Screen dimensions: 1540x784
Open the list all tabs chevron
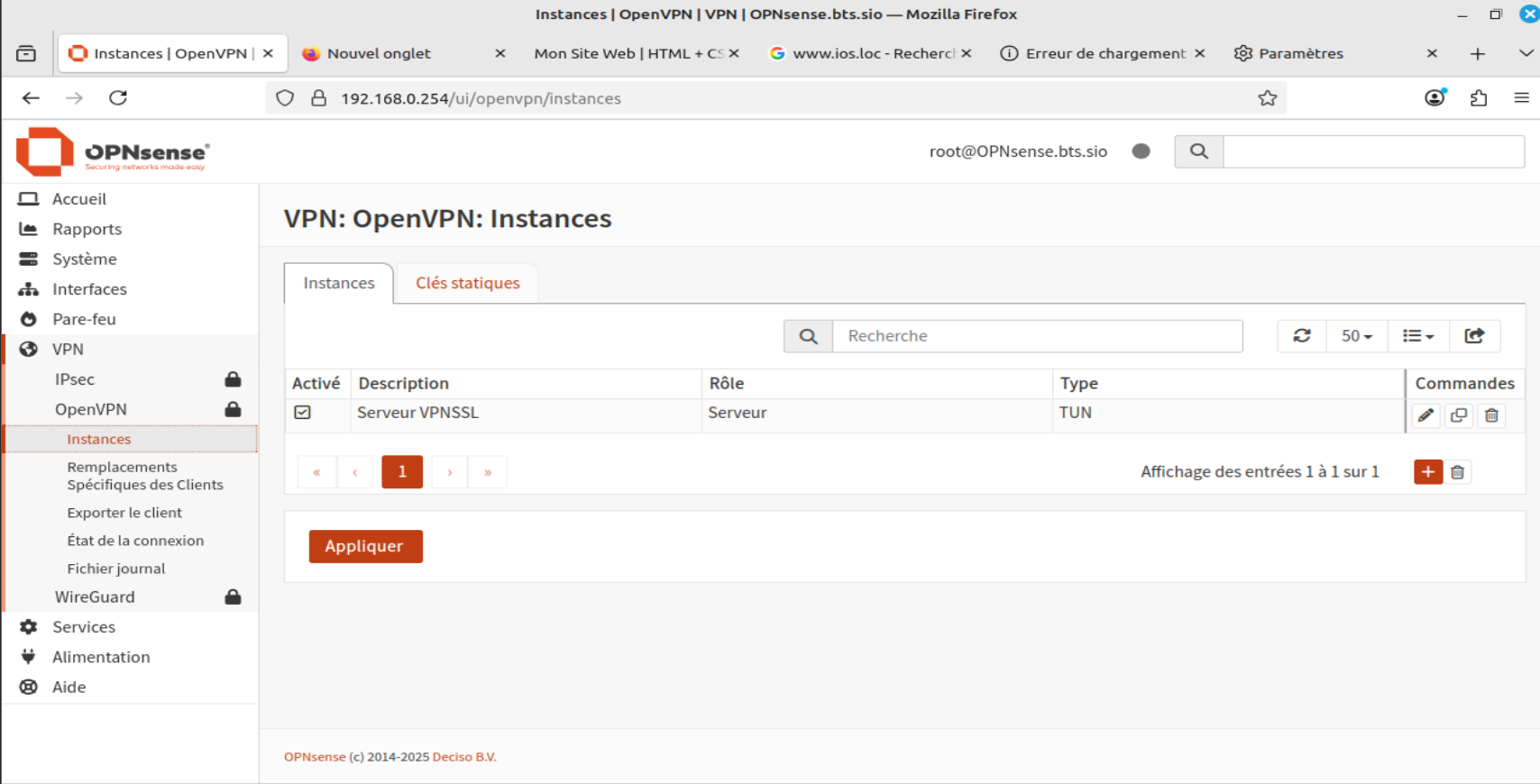click(1526, 53)
